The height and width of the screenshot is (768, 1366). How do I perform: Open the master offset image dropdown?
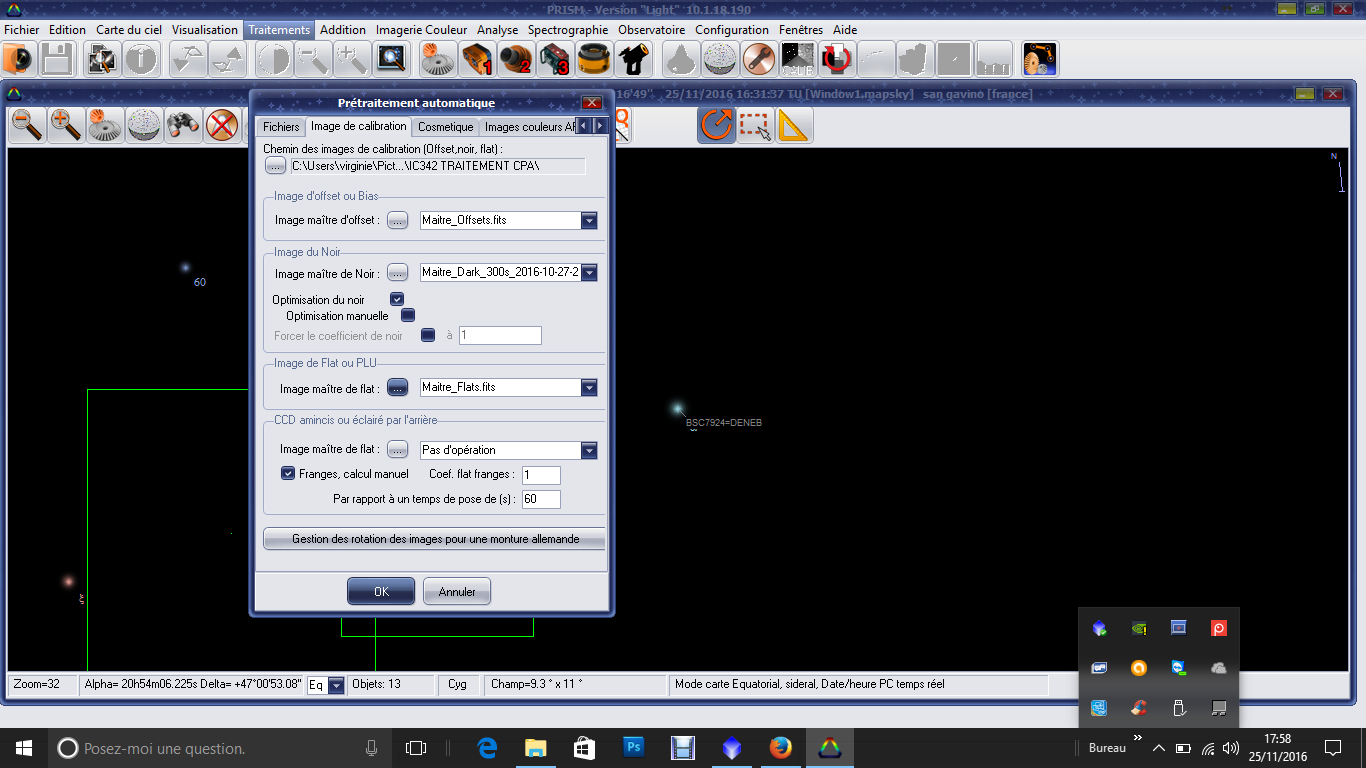coord(589,220)
